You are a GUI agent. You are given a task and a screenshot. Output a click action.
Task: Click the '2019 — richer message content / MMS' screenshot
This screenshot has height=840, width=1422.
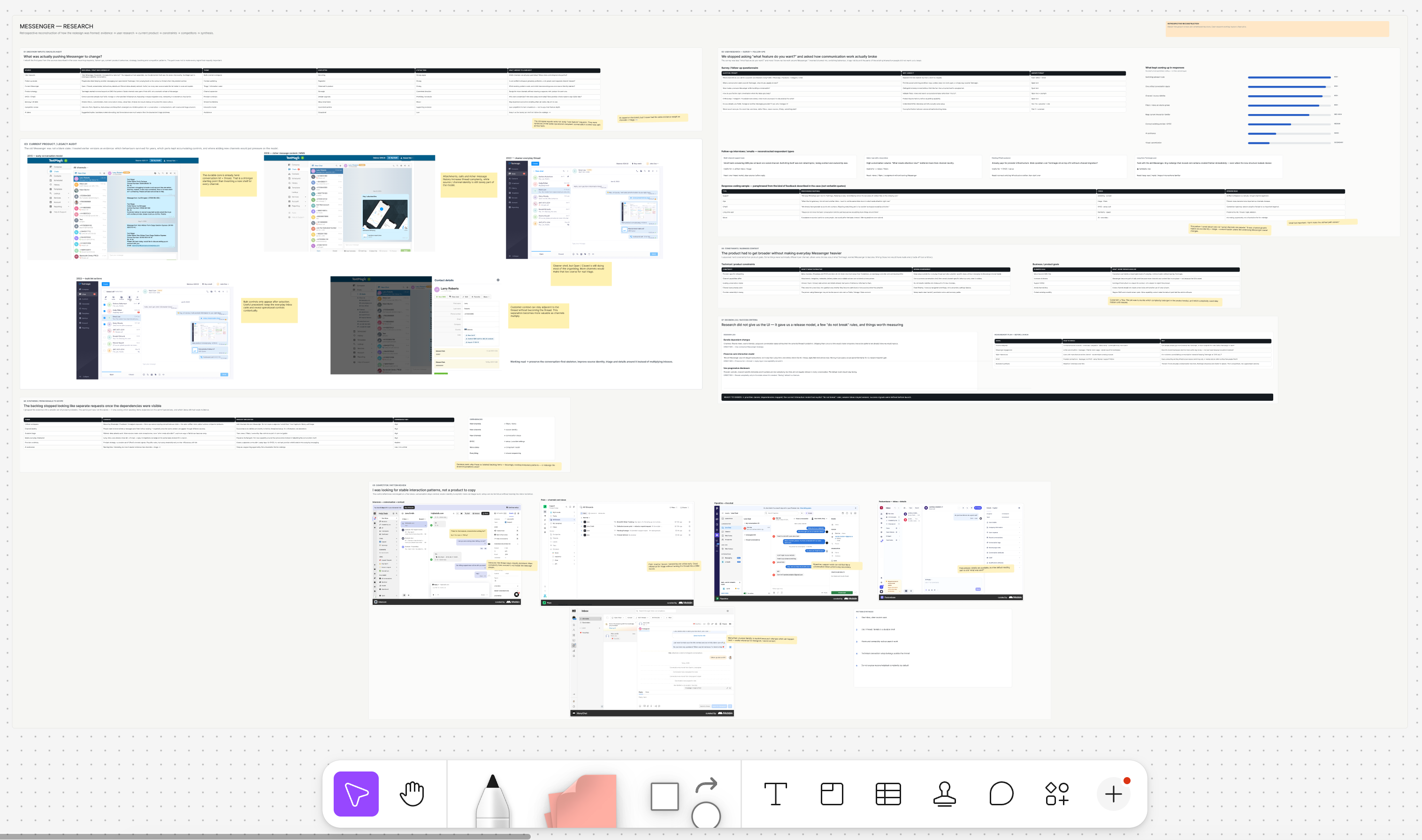[349, 203]
